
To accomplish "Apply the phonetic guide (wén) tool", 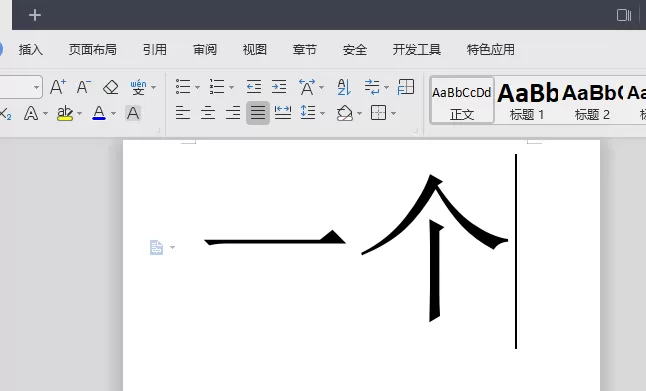I will [138, 87].
